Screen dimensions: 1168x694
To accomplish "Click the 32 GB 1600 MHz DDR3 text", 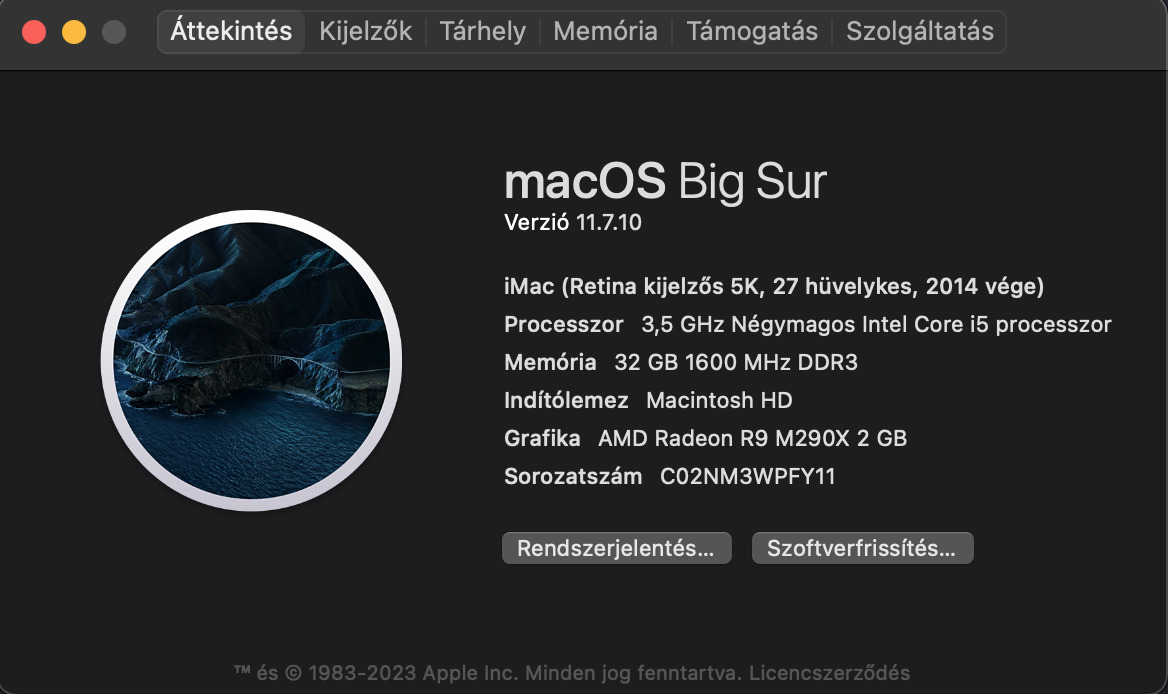I will 736,363.
